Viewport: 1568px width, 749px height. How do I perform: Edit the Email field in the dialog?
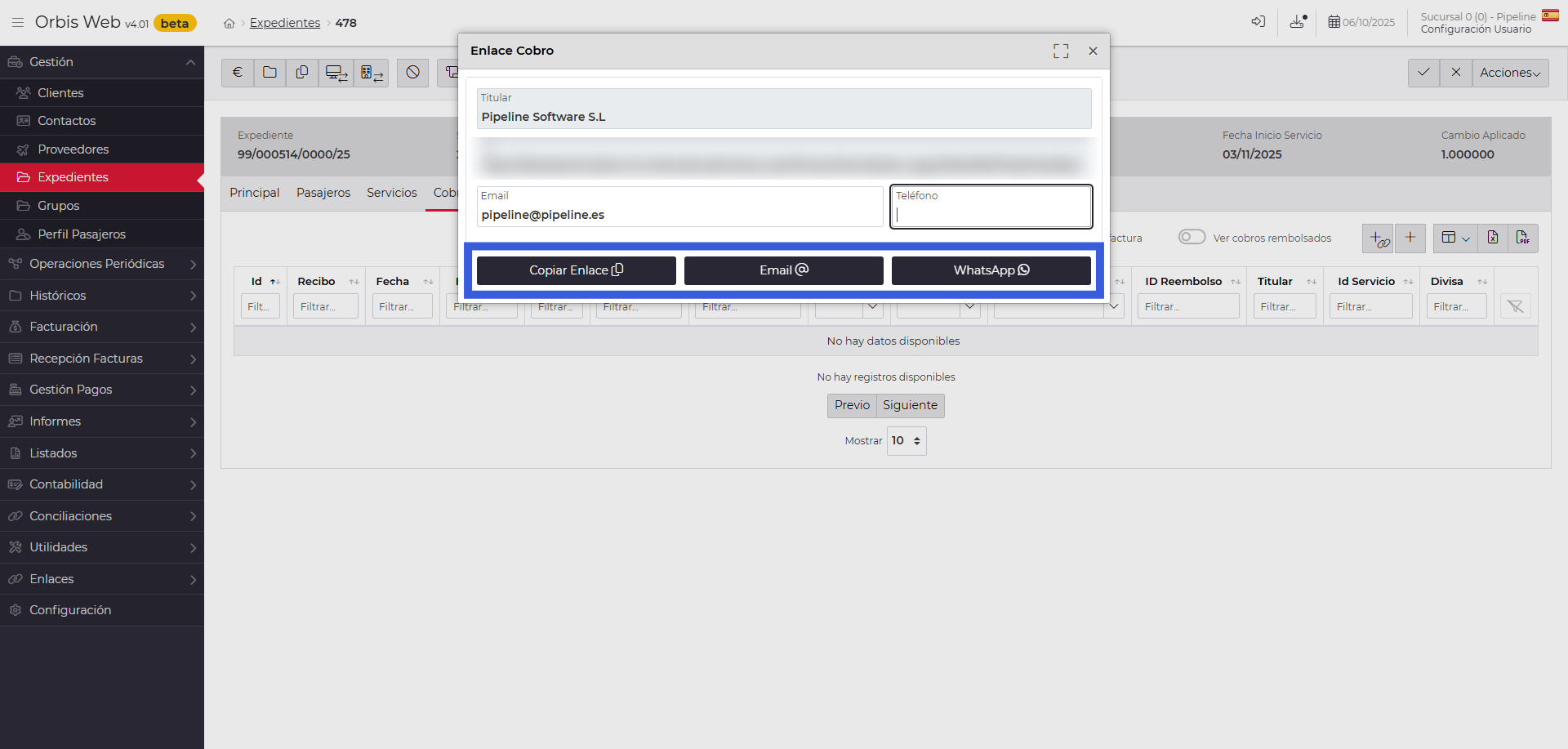click(x=680, y=207)
